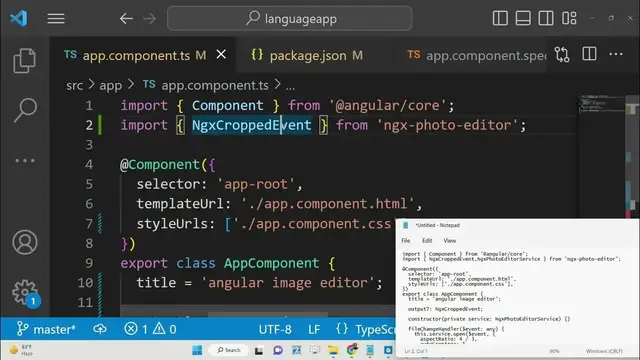Click the 'ngx-photo-editor' string
The image size is (640, 360).
(447, 125)
